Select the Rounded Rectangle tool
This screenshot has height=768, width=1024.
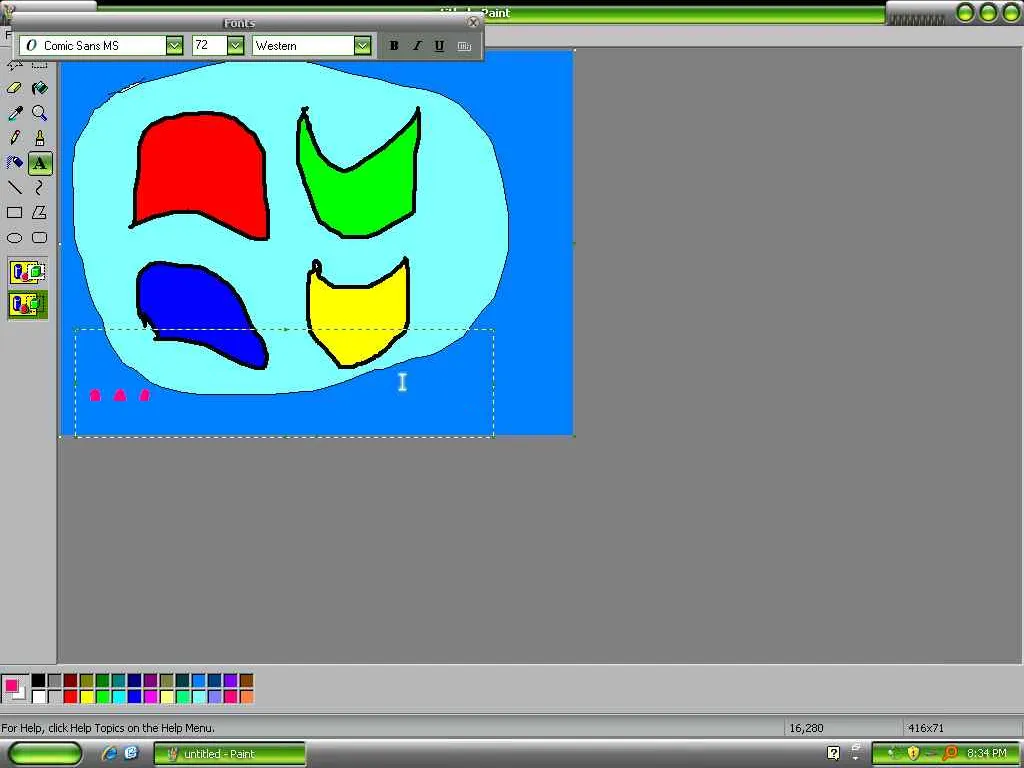pyautogui.click(x=40, y=238)
